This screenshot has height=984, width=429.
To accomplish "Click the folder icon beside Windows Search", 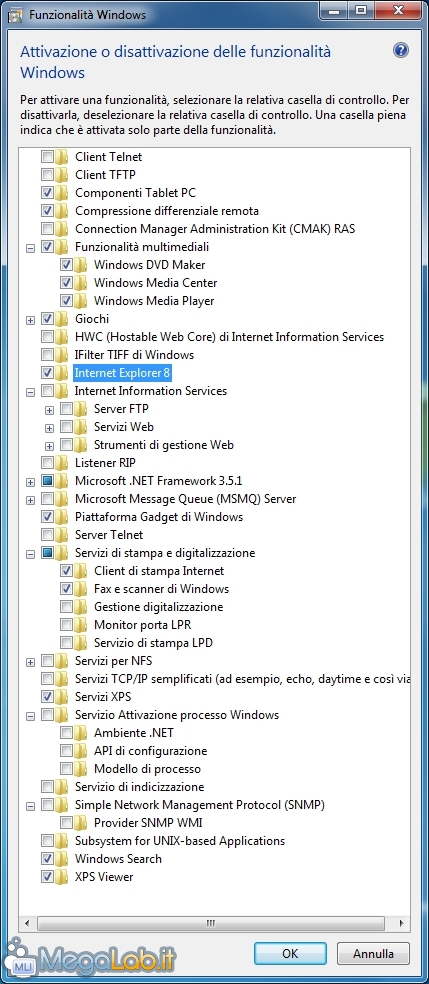I will tap(61, 858).
